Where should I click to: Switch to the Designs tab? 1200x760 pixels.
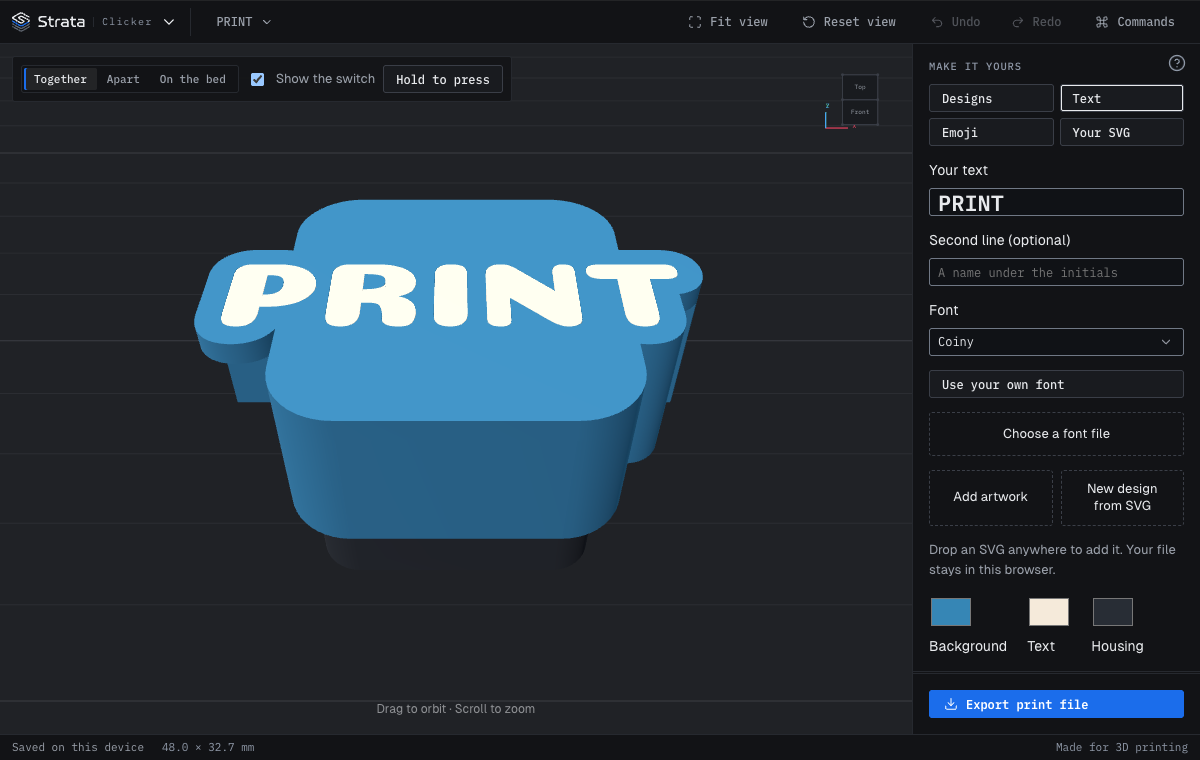[x=991, y=98]
